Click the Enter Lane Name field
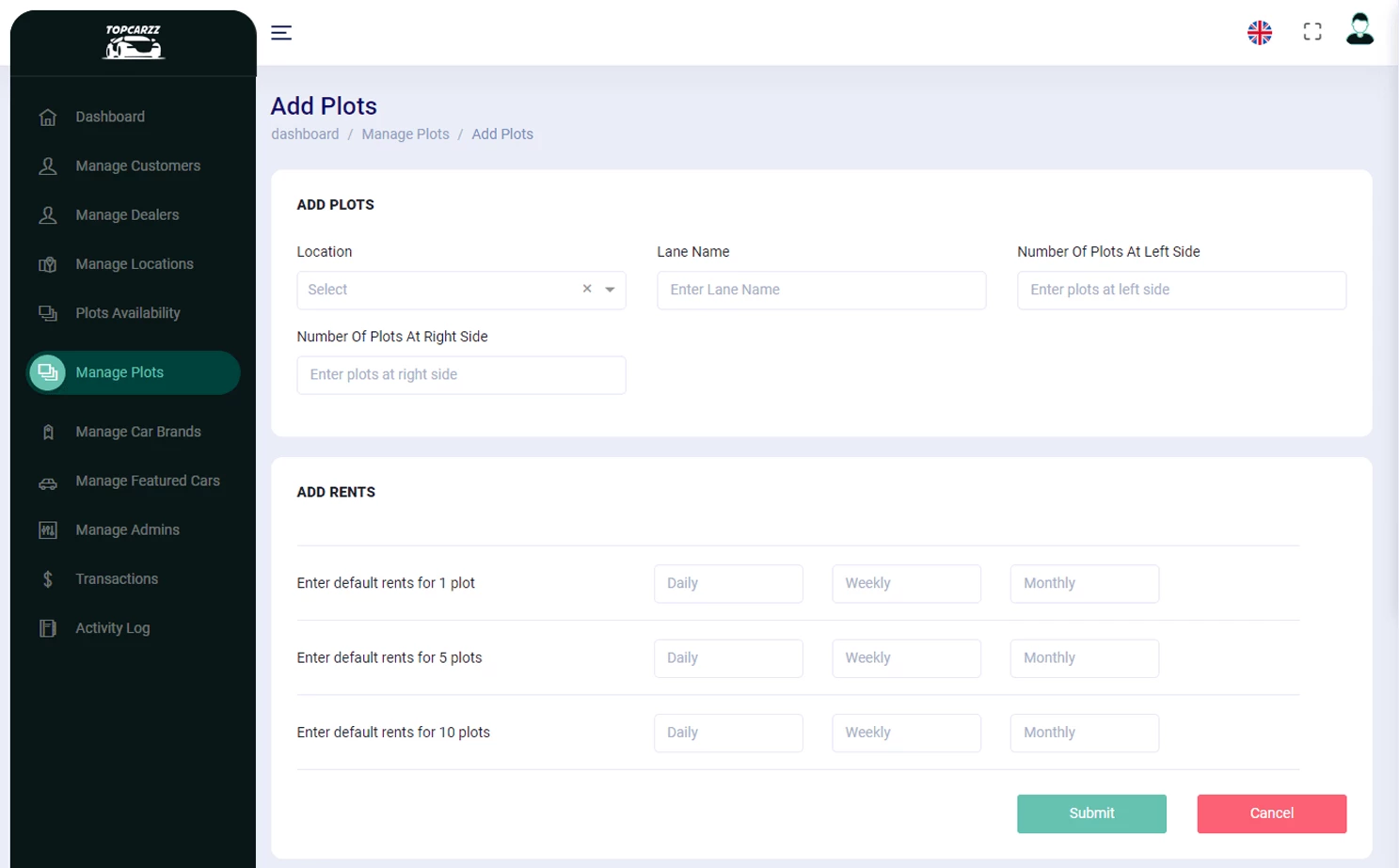Viewport: 1399px width, 868px height. click(x=820, y=290)
